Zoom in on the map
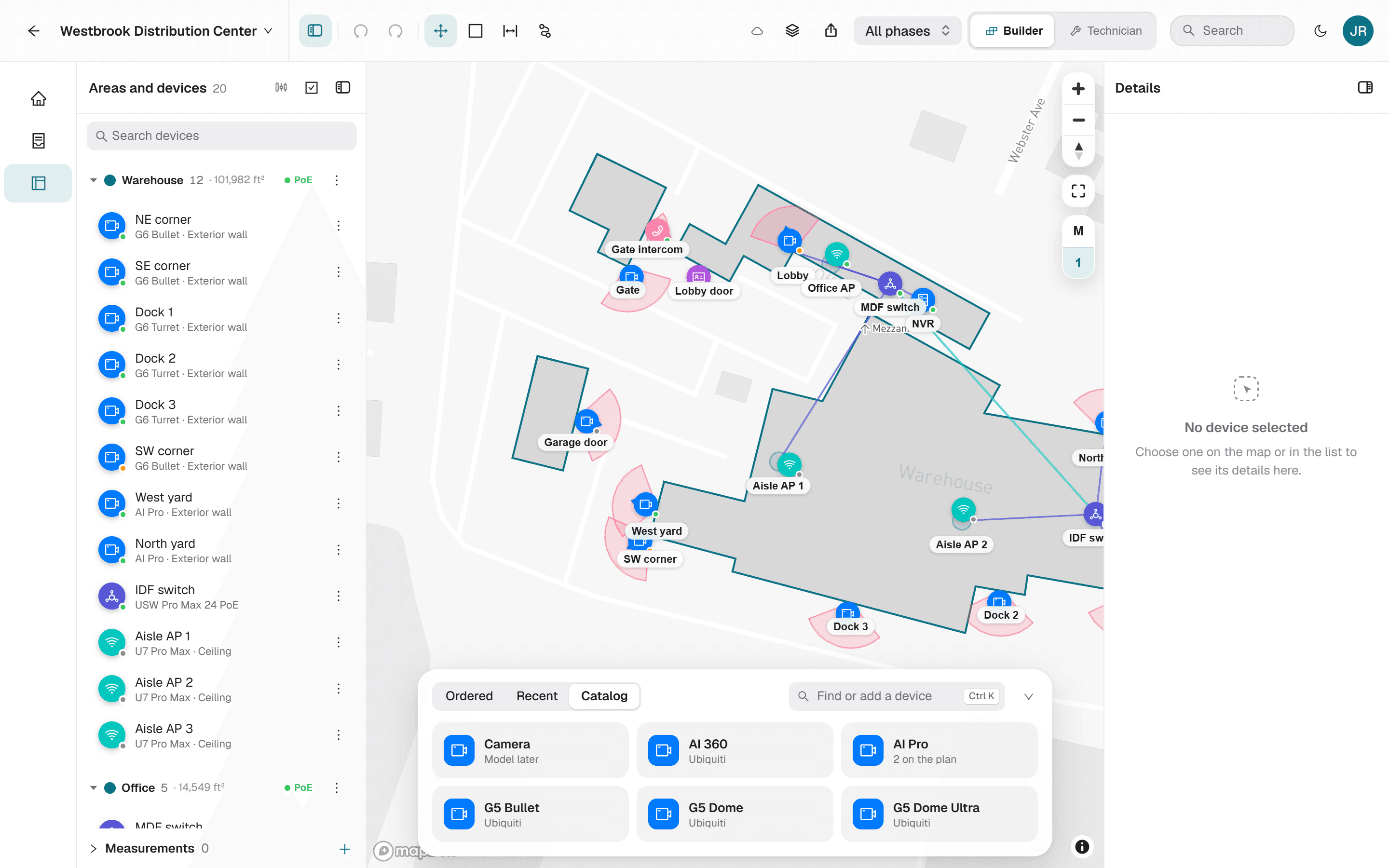 pyautogui.click(x=1078, y=89)
